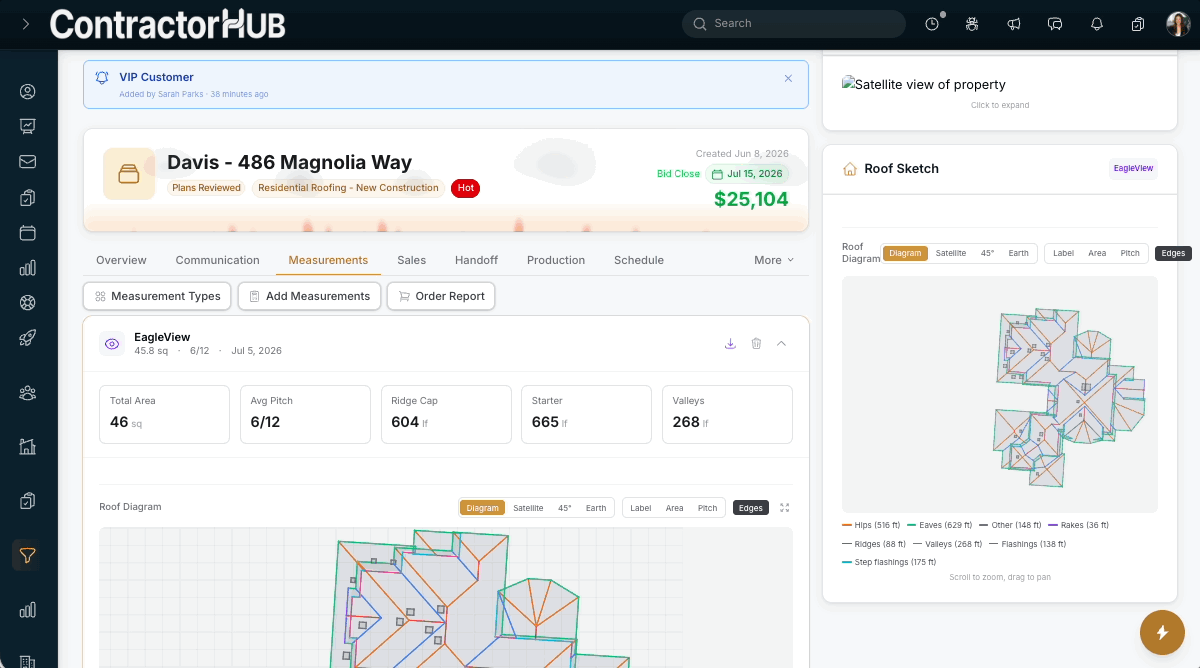Open the chat messages icon in top bar
The image size is (1200, 668).
[x=1055, y=24]
